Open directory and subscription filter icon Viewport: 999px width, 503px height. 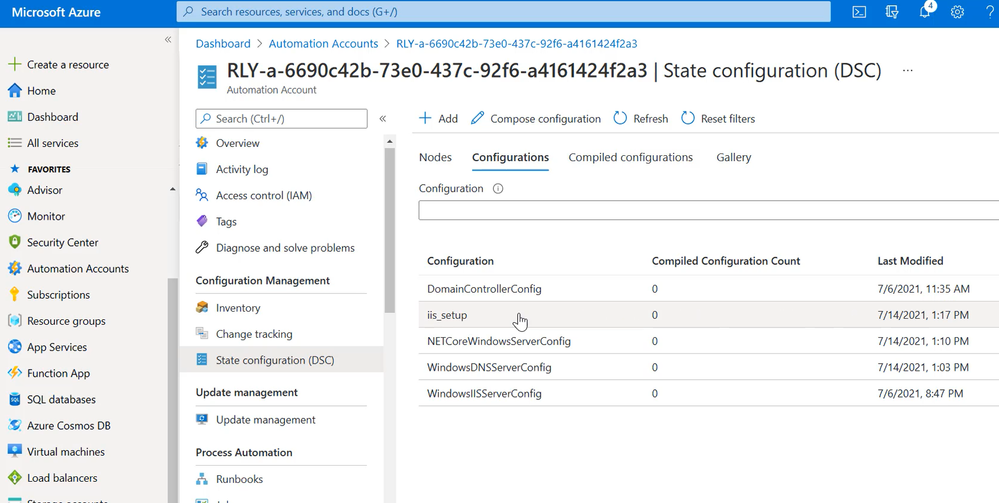[892, 11]
